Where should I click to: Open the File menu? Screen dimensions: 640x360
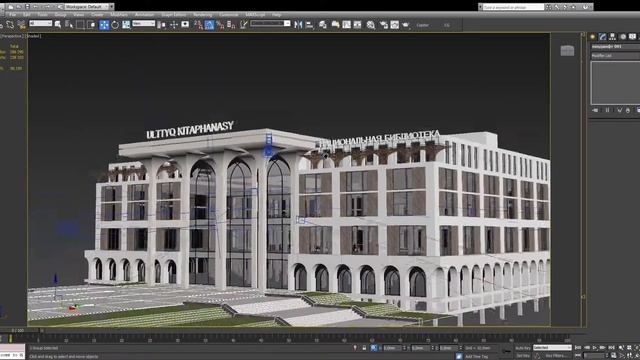(13, 15)
